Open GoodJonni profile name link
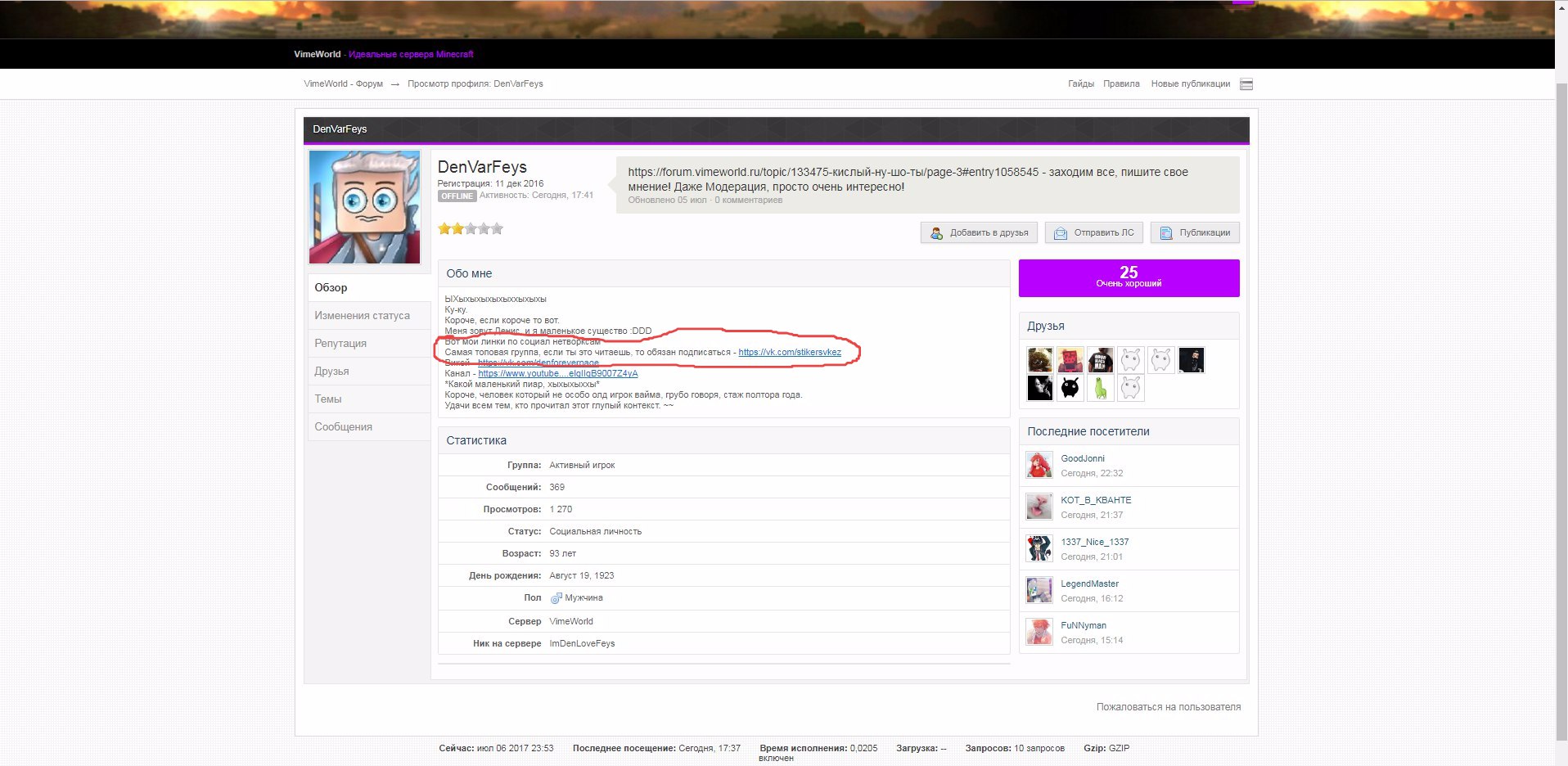The height and width of the screenshot is (766, 1568). [x=1083, y=458]
